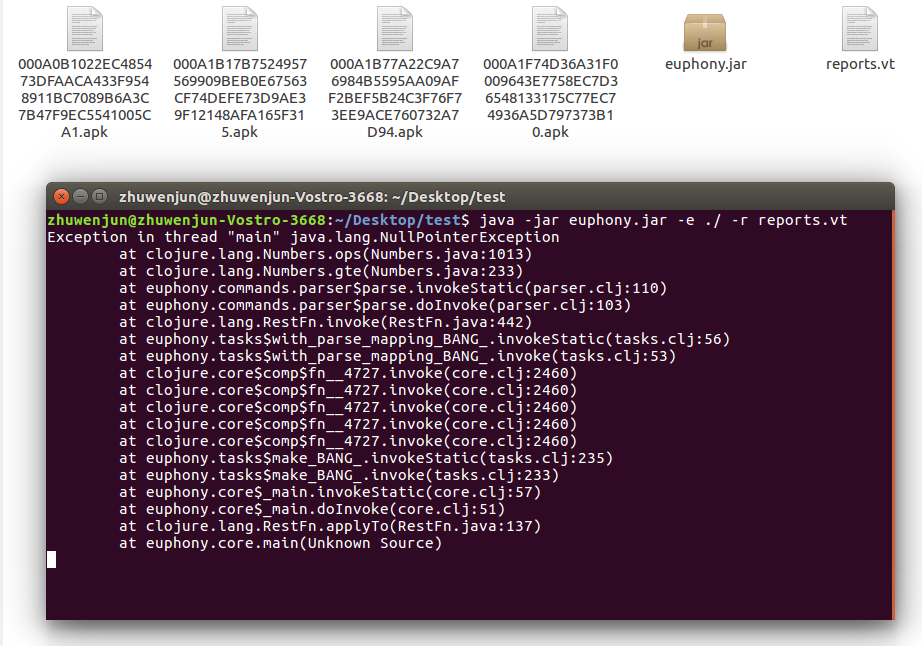
Task: Click the _main.doInvoke(core.clj:51) line
Action: coord(312,510)
